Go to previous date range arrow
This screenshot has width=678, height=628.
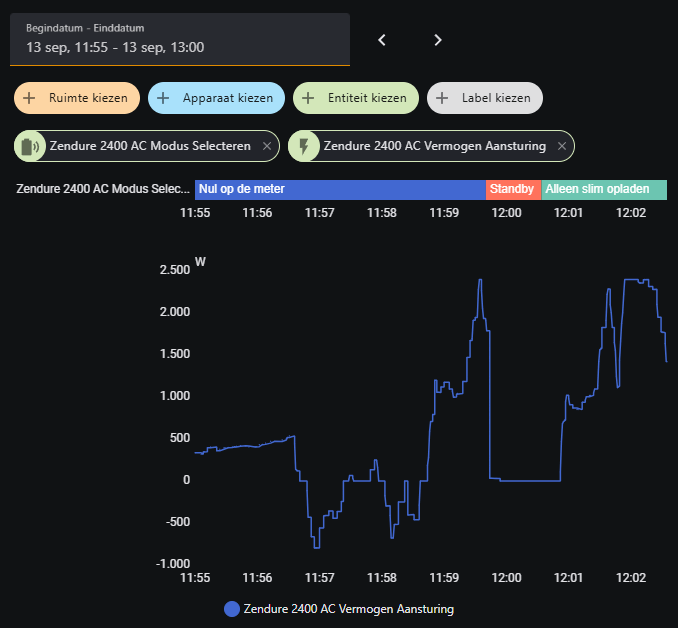click(381, 40)
